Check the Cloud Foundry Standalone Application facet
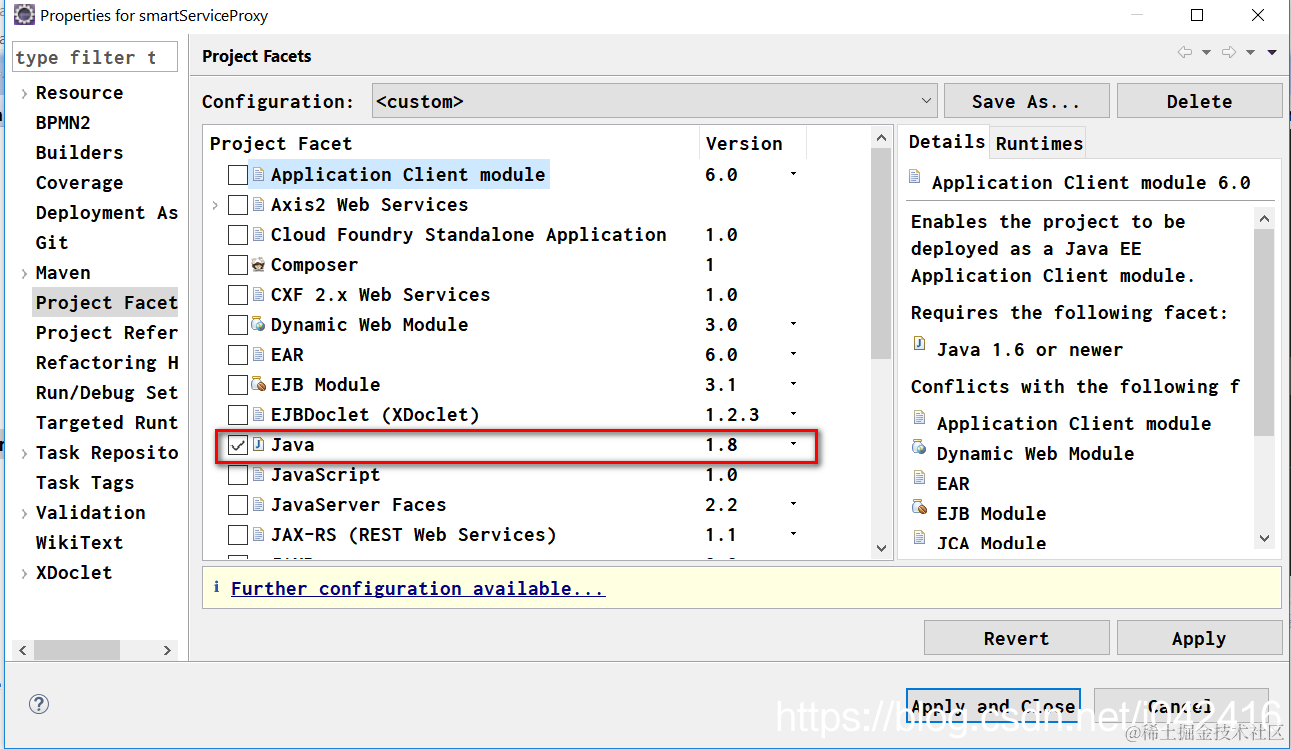Viewport: 1291px width, 749px height. (237, 235)
